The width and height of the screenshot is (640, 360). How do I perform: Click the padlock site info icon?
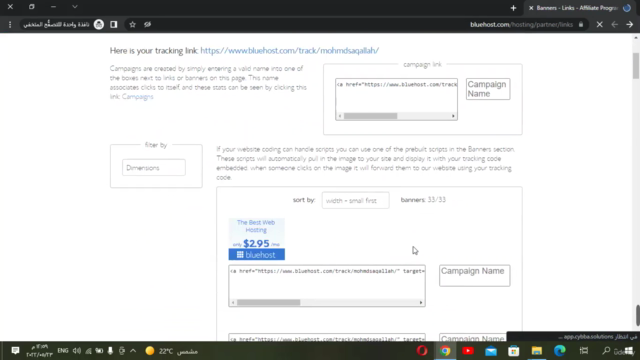click(x=581, y=24)
